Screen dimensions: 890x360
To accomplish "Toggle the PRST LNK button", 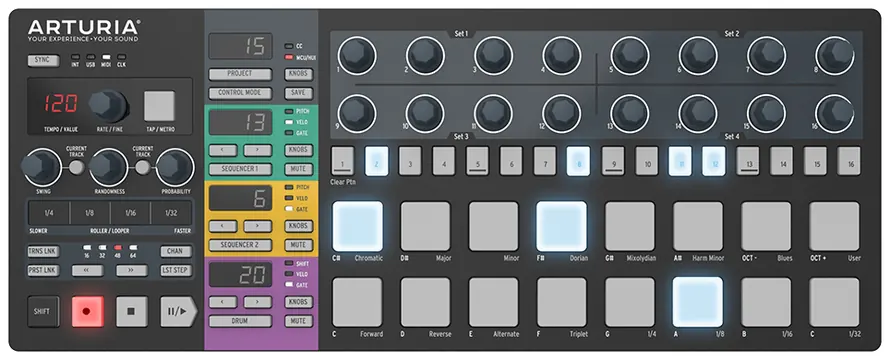I will click(43, 271).
